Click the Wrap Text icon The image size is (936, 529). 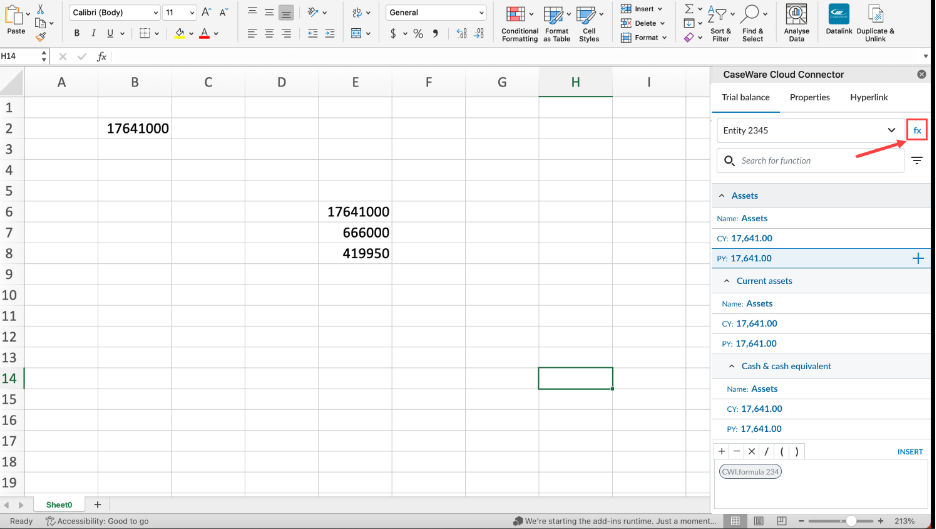[x=358, y=12]
